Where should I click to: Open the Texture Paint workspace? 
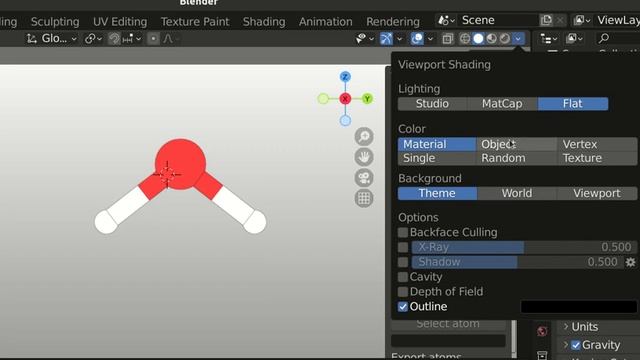point(195,22)
